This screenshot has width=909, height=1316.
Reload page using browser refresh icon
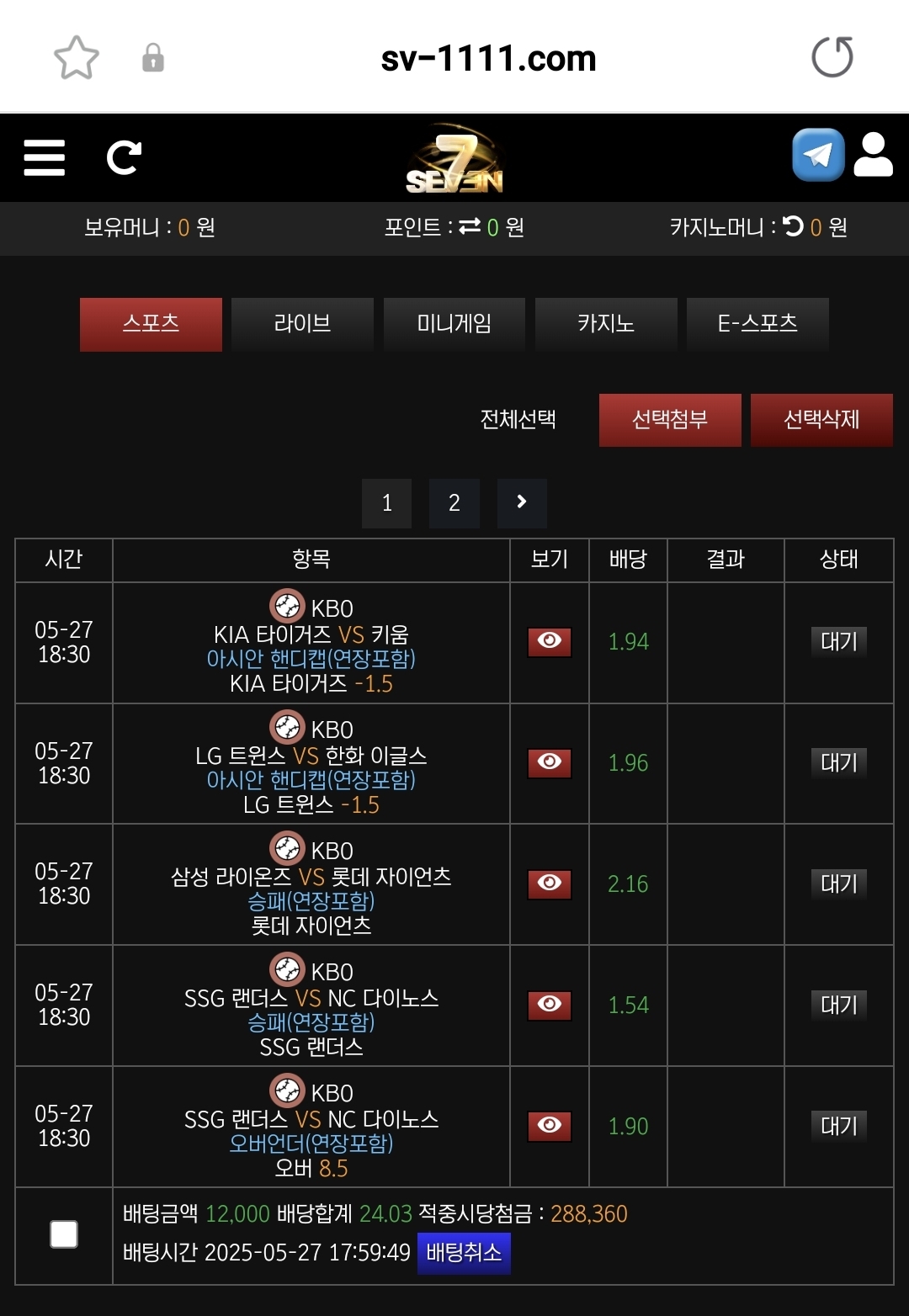pos(832,57)
